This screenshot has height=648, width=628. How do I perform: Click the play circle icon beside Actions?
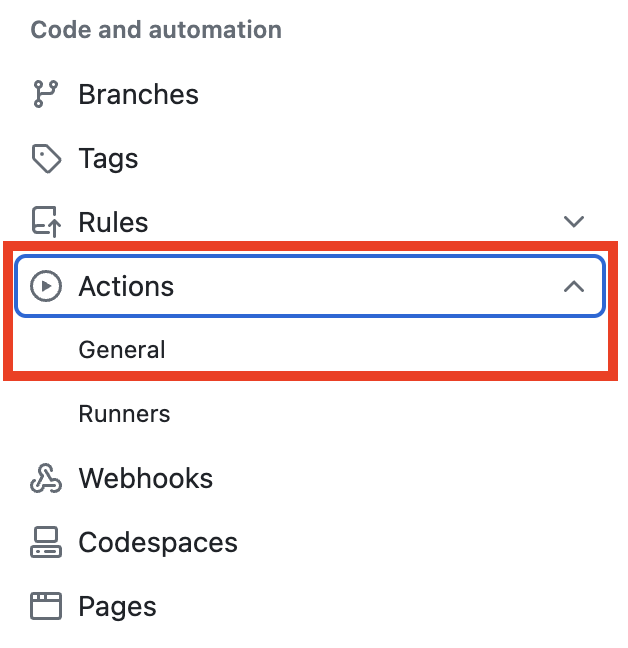(46, 286)
